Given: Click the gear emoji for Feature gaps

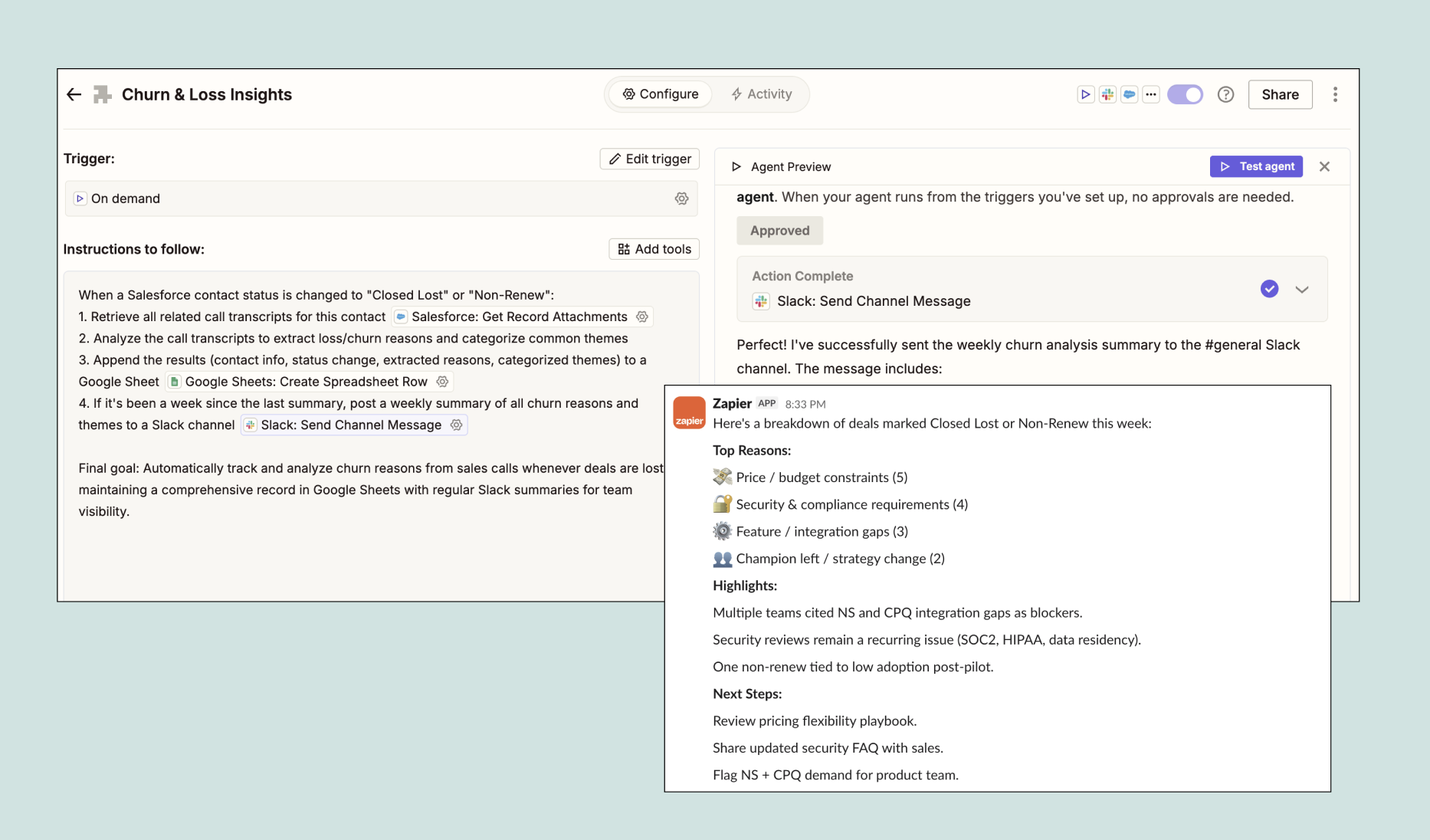Looking at the screenshot, I should click(x=722, y=531).
